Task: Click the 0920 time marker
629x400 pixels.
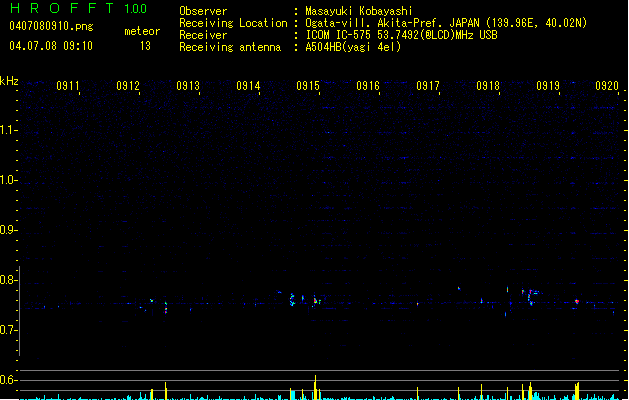Action: (607, 86)
